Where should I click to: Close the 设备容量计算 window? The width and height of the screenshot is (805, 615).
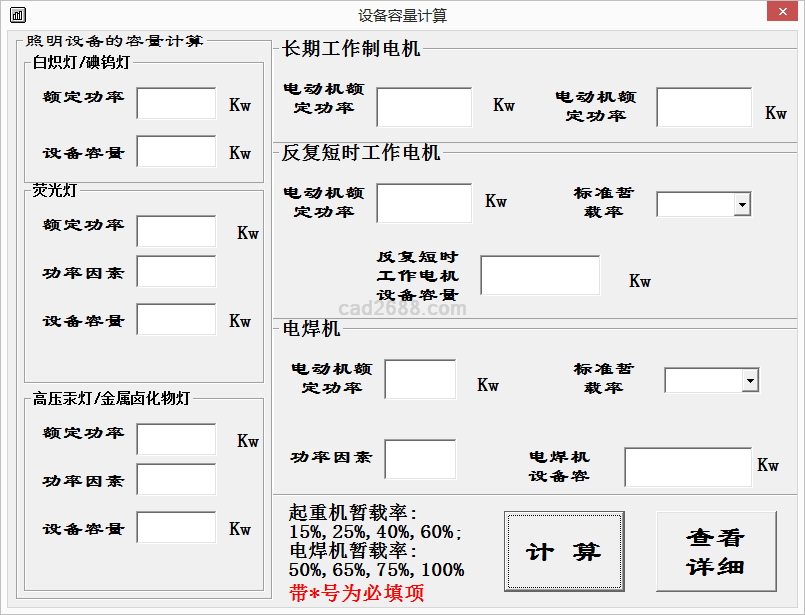[x=781, y=13]
